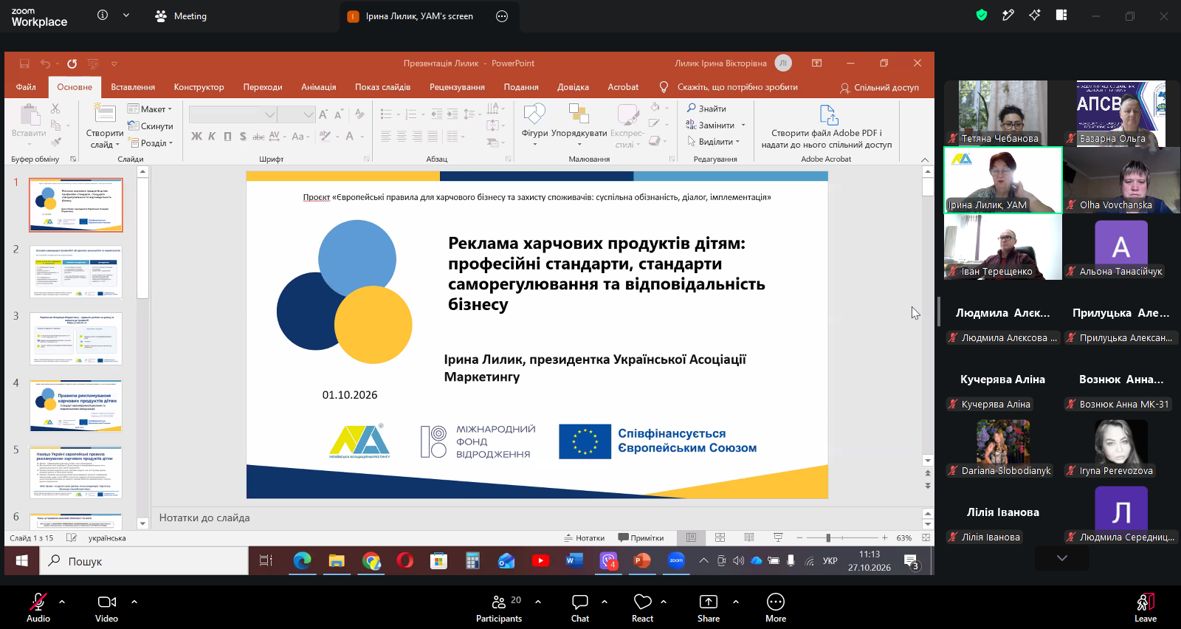Change the Zoom view layout icon
The image size is (1181, 629).
[x=1061, y=15]
